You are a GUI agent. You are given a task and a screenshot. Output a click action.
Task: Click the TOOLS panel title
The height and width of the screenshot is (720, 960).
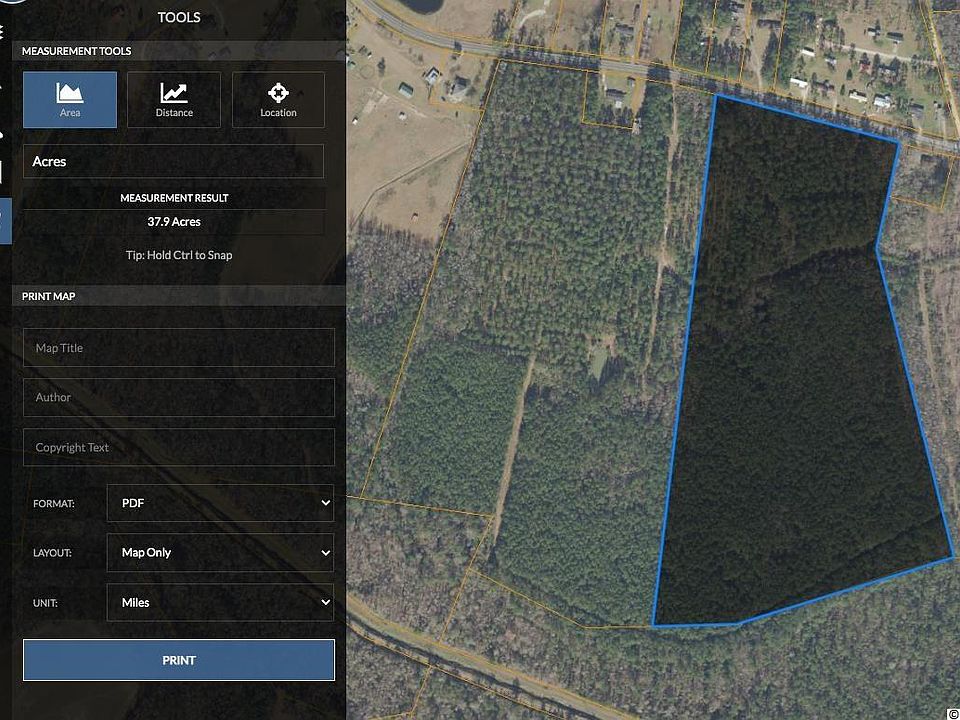pyautogui.click(x=179, y=17)
